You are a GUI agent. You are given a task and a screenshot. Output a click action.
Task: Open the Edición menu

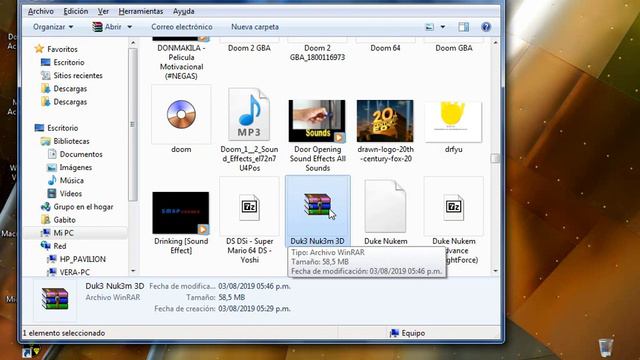(x=76, y=11)
